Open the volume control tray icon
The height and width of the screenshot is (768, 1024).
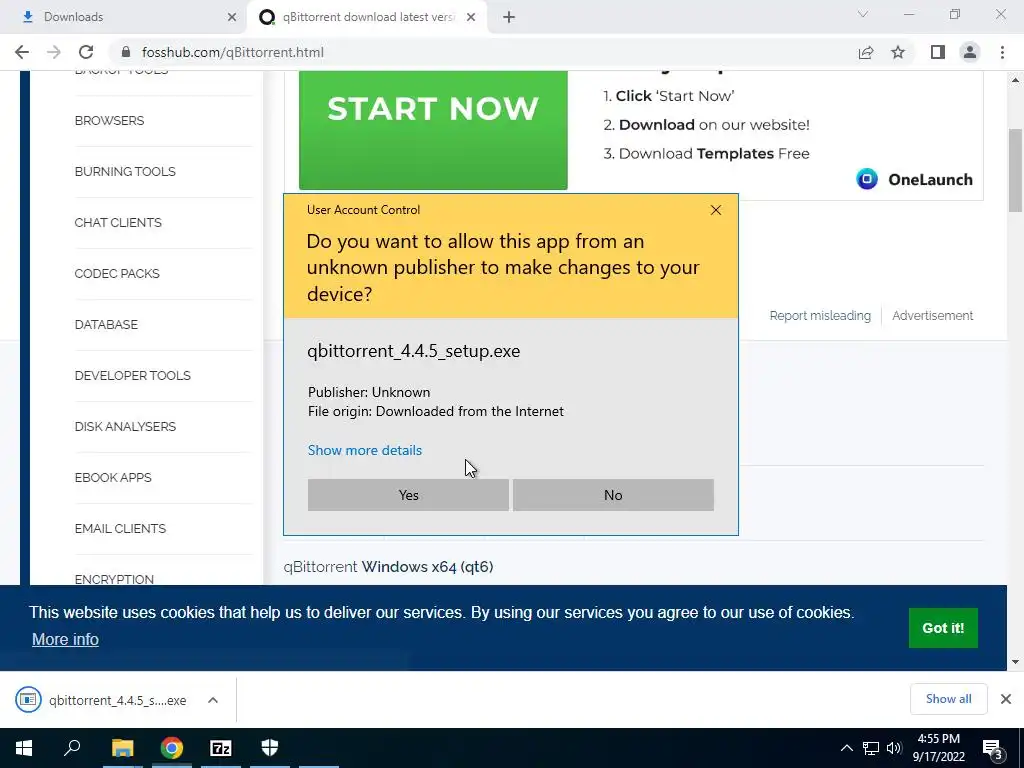(x=894, y=748)
